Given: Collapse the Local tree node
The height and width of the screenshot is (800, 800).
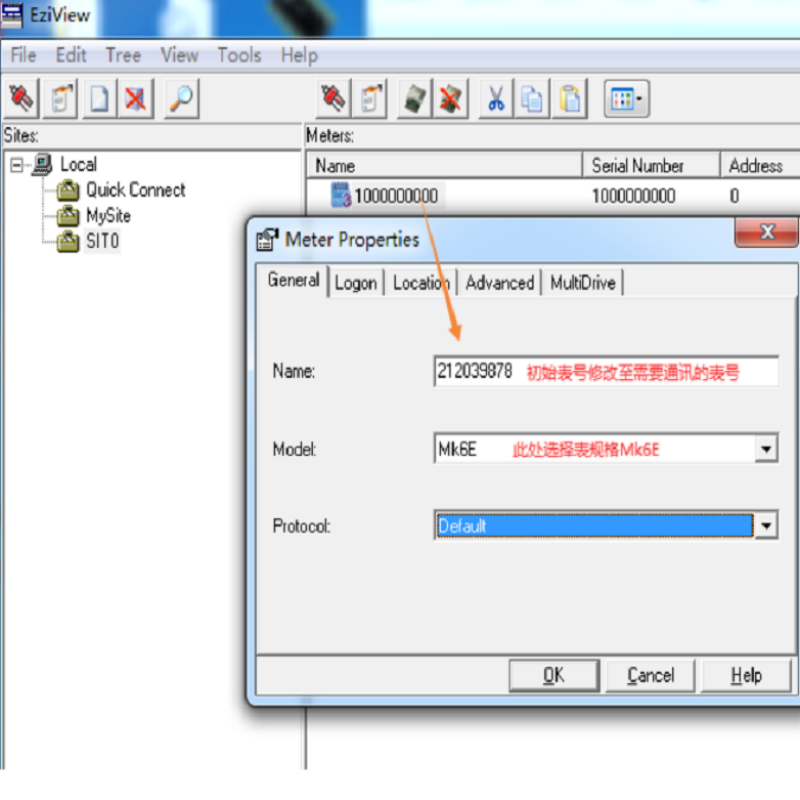Looking at the screenshot, I should (x=16, y=165).
